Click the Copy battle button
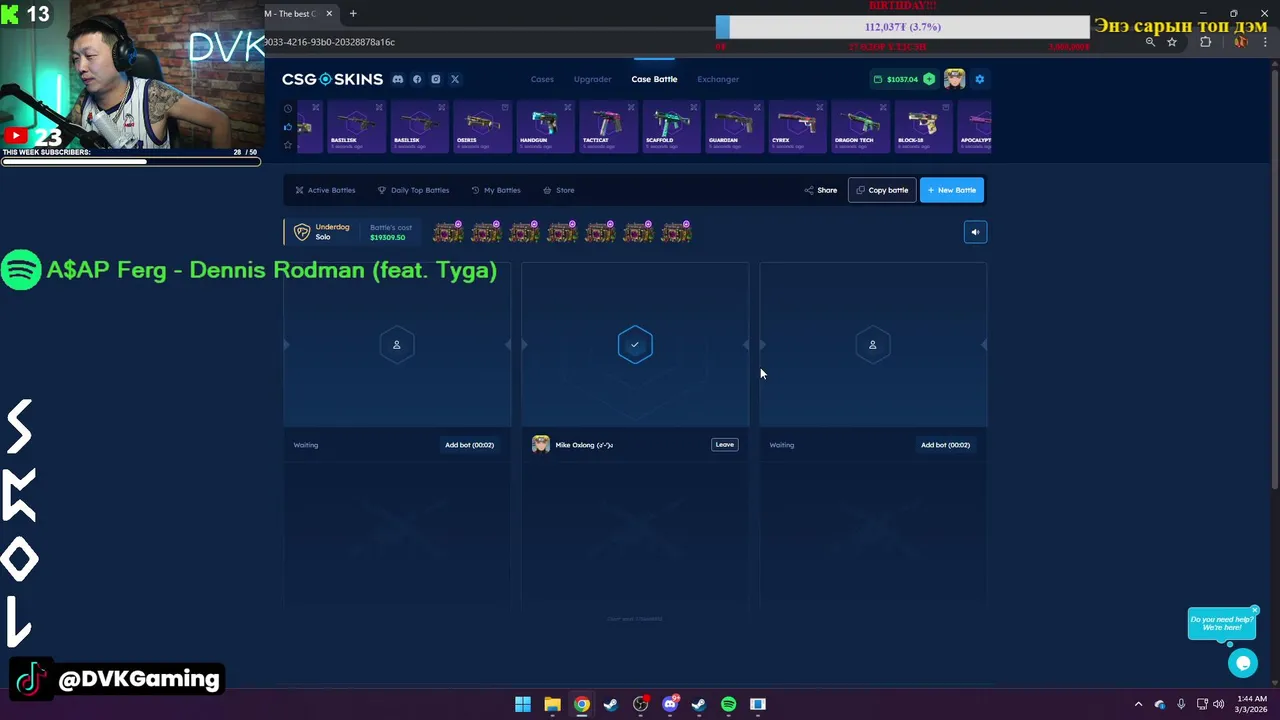Screen dimensions: 1280x720 coord(882,190)
